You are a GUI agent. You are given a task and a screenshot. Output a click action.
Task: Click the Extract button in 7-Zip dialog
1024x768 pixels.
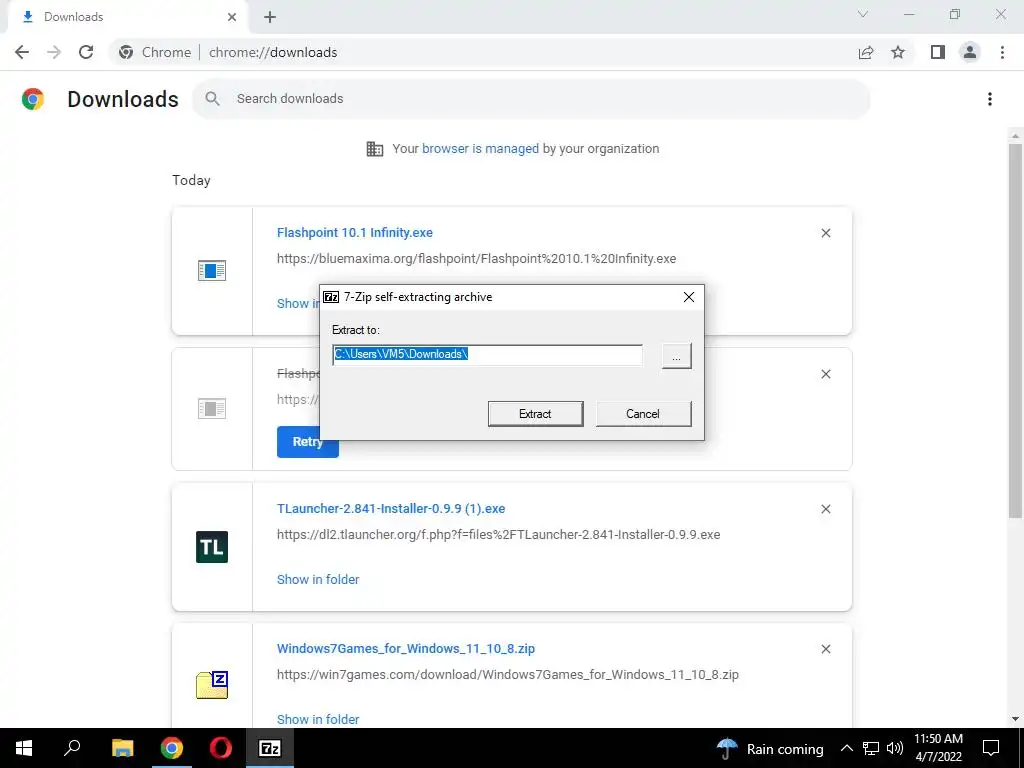pyautogui.click(x=536, y=414)
